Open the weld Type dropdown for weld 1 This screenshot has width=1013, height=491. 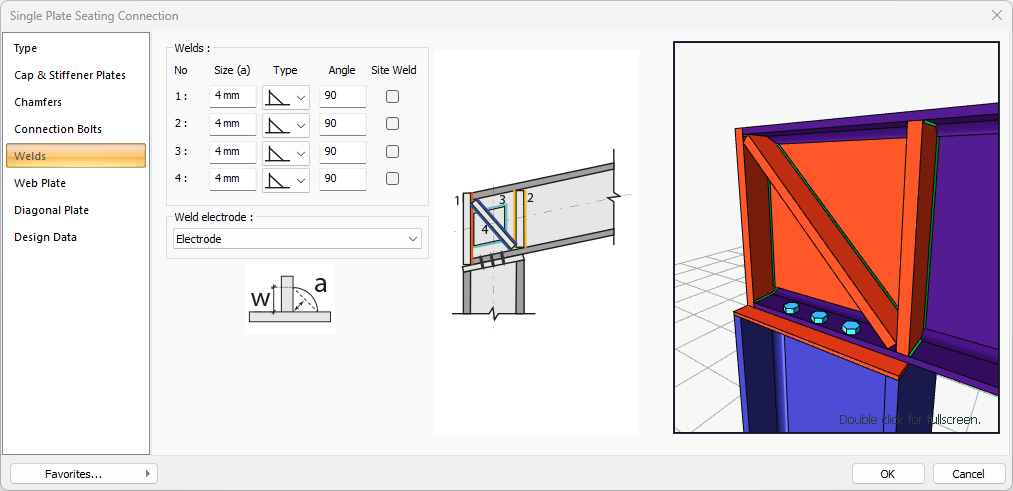tap(286, 97)
